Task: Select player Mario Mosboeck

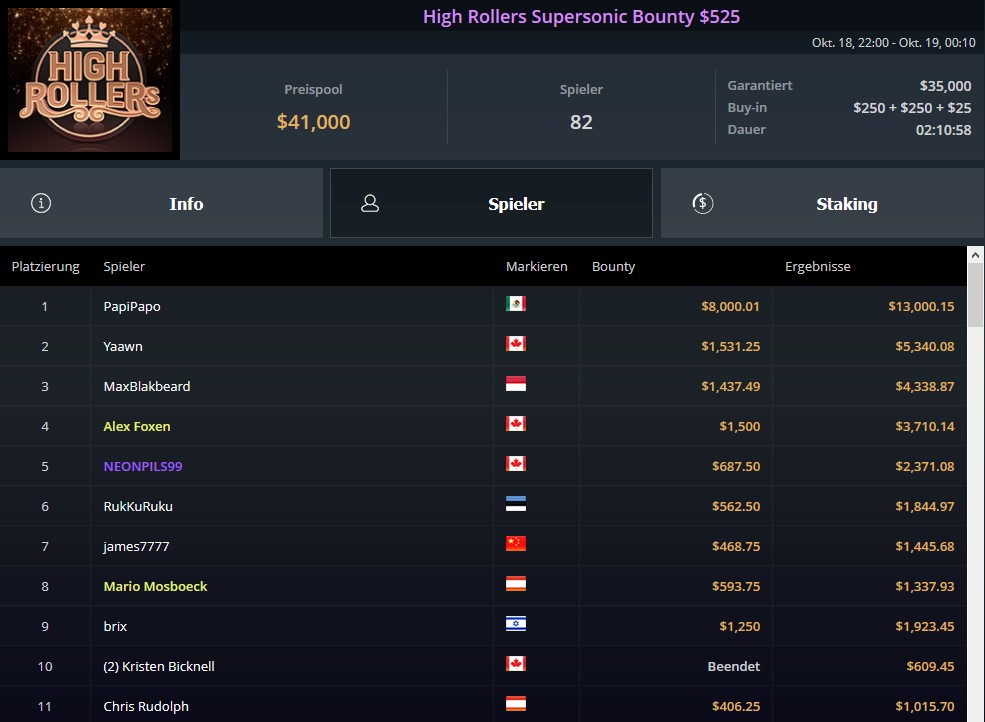Action: pyautogui.click(x=155, y=586)
